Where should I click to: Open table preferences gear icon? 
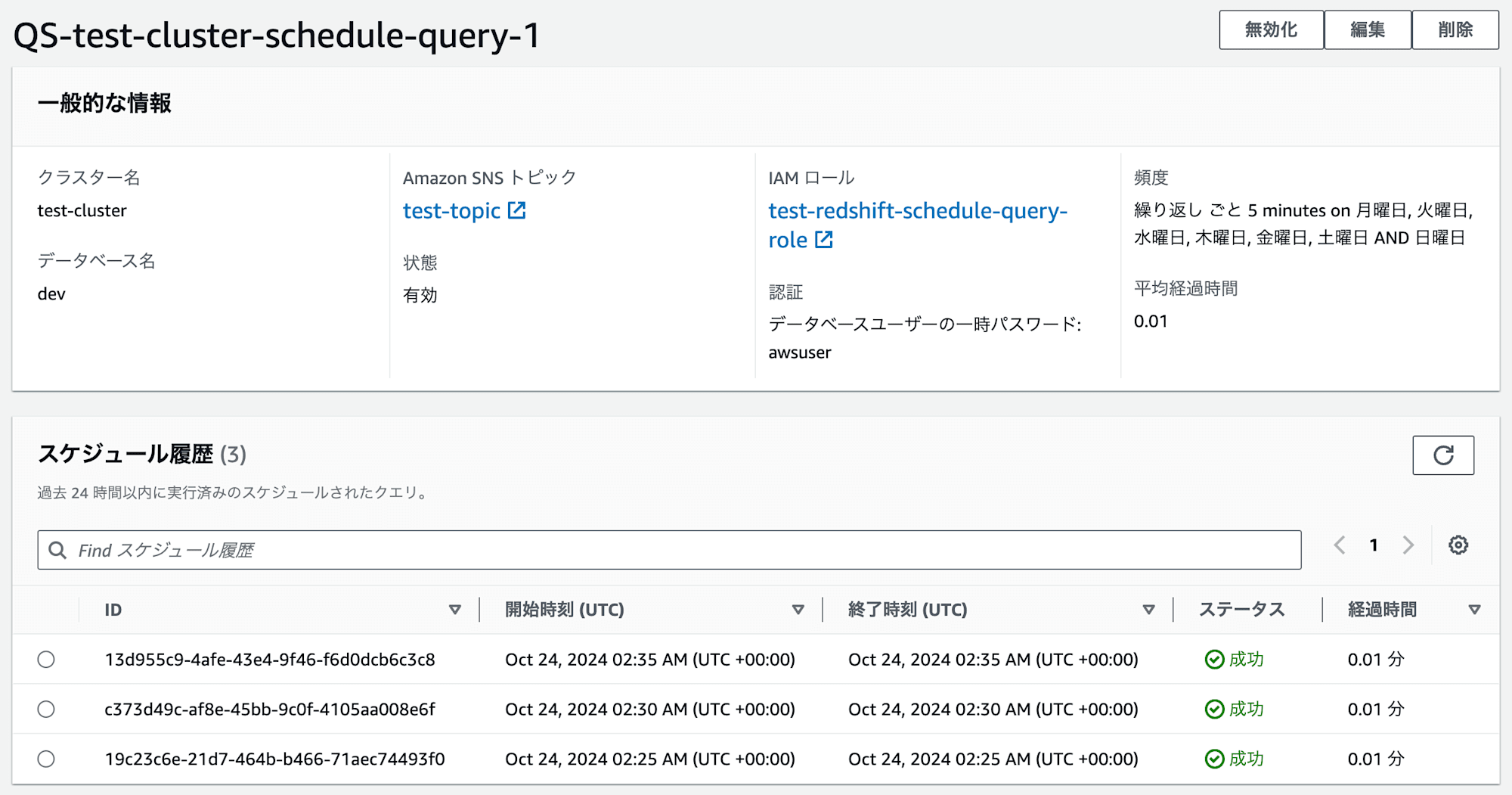[x=1458, y=545]
